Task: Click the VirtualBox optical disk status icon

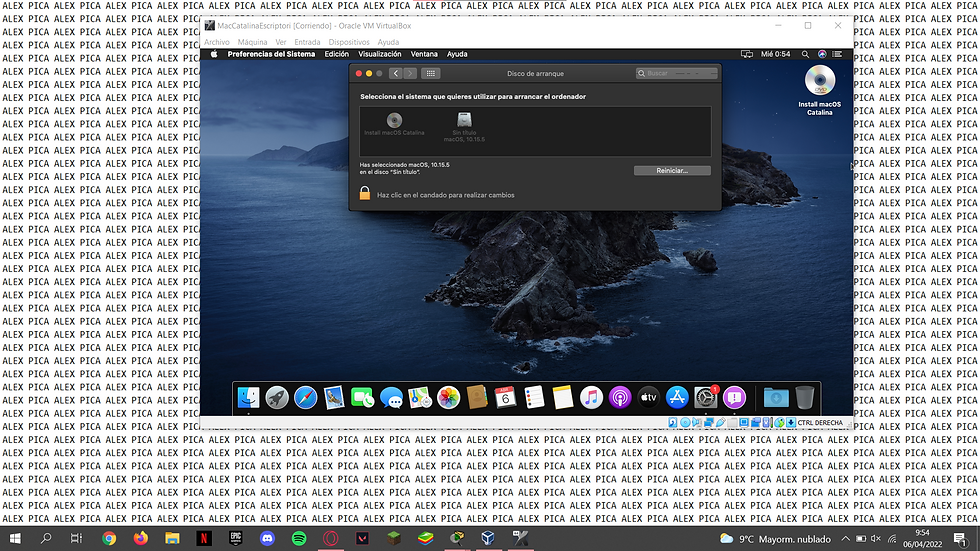Action: (x=685, y=423)
